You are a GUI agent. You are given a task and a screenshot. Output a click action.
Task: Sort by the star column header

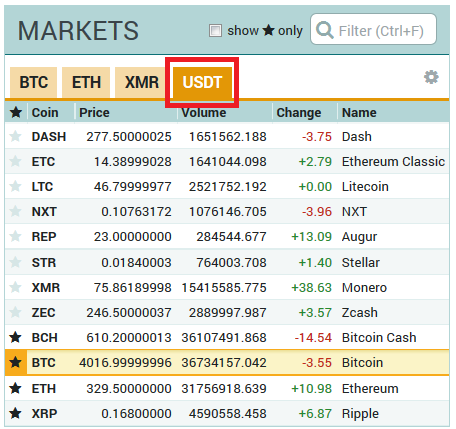(x=16, y=112)
